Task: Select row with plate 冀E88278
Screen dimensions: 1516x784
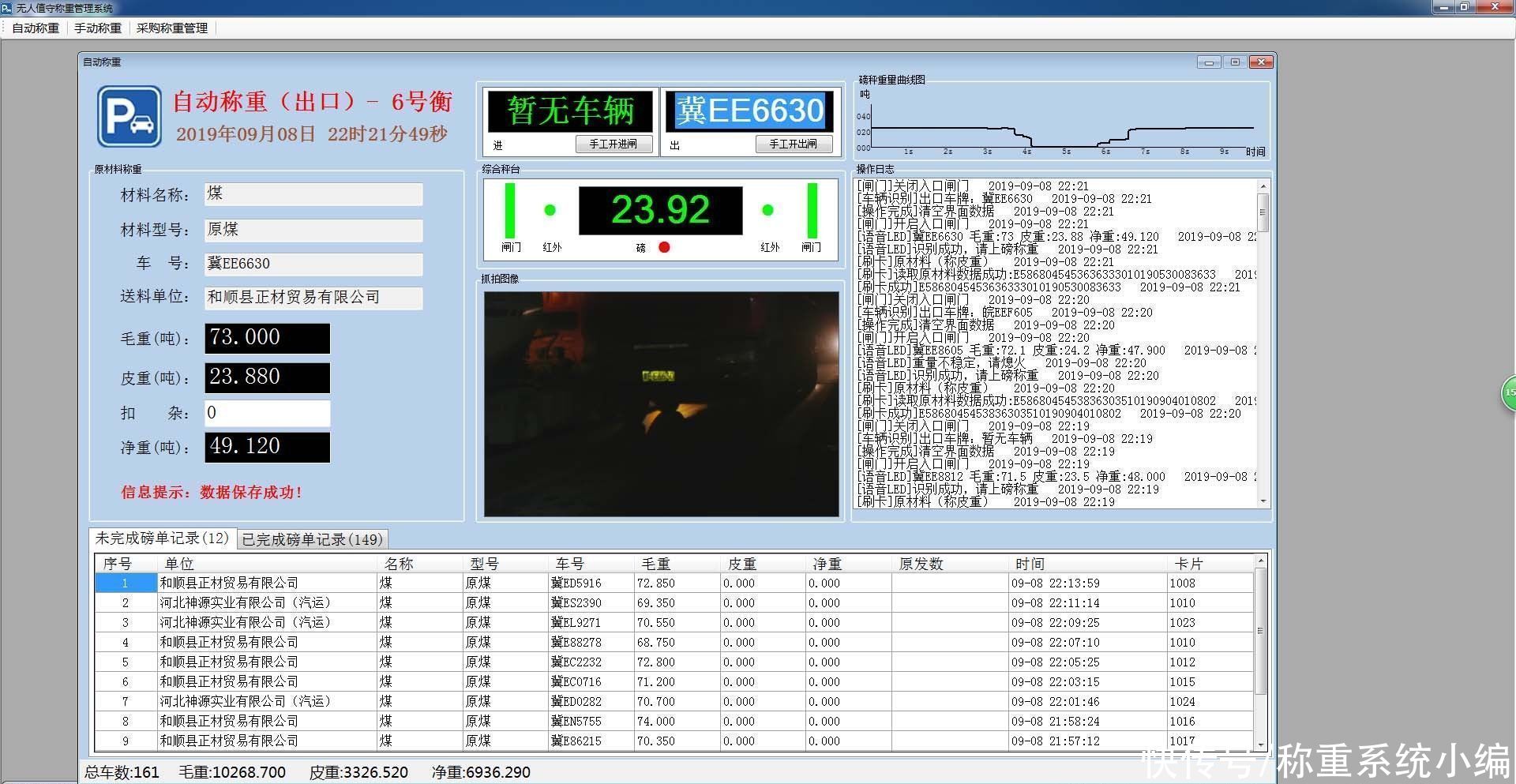Action: coord(674,643)
